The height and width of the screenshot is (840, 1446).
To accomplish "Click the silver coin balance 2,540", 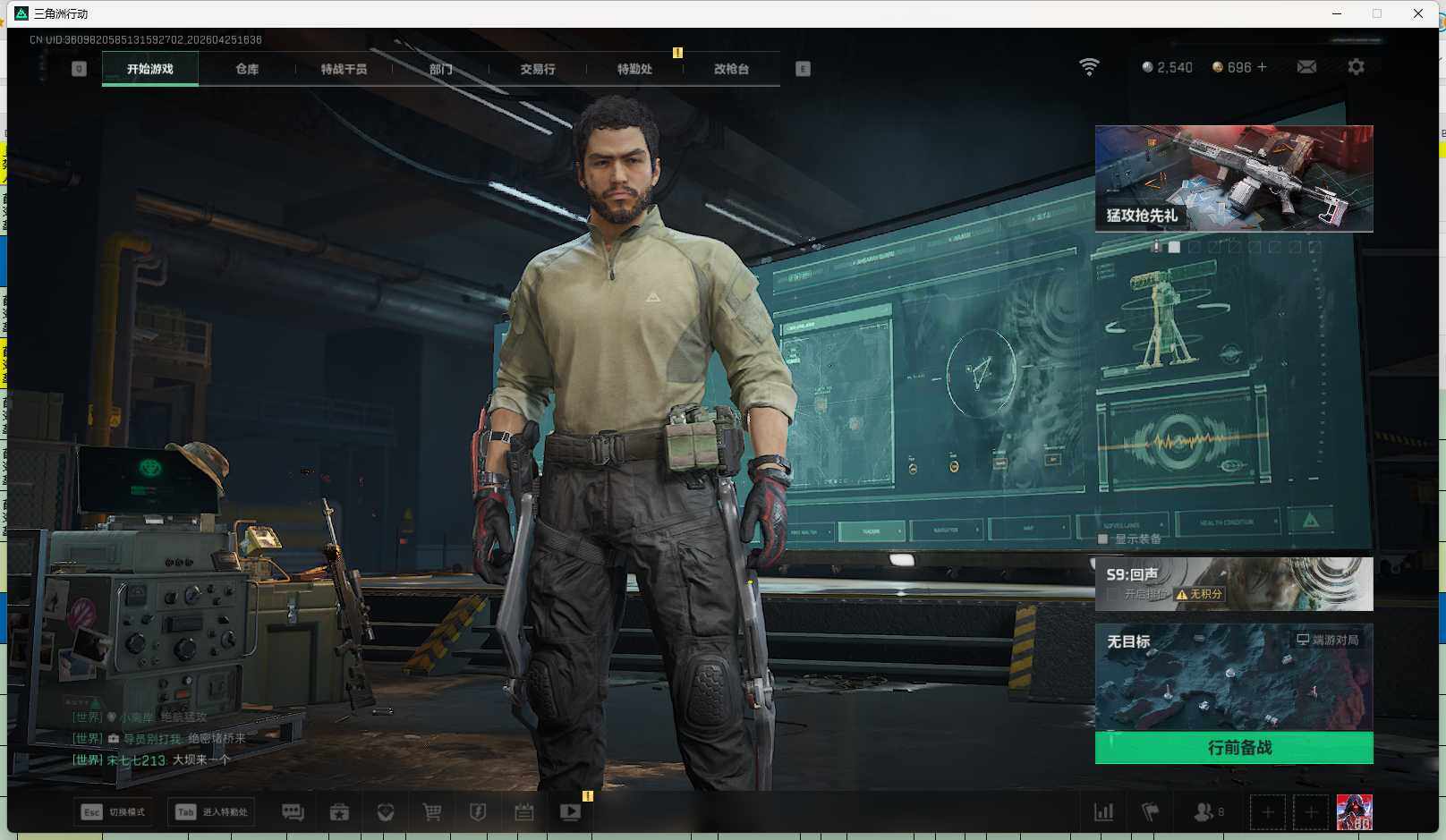I will click(x=1167, y=67).
